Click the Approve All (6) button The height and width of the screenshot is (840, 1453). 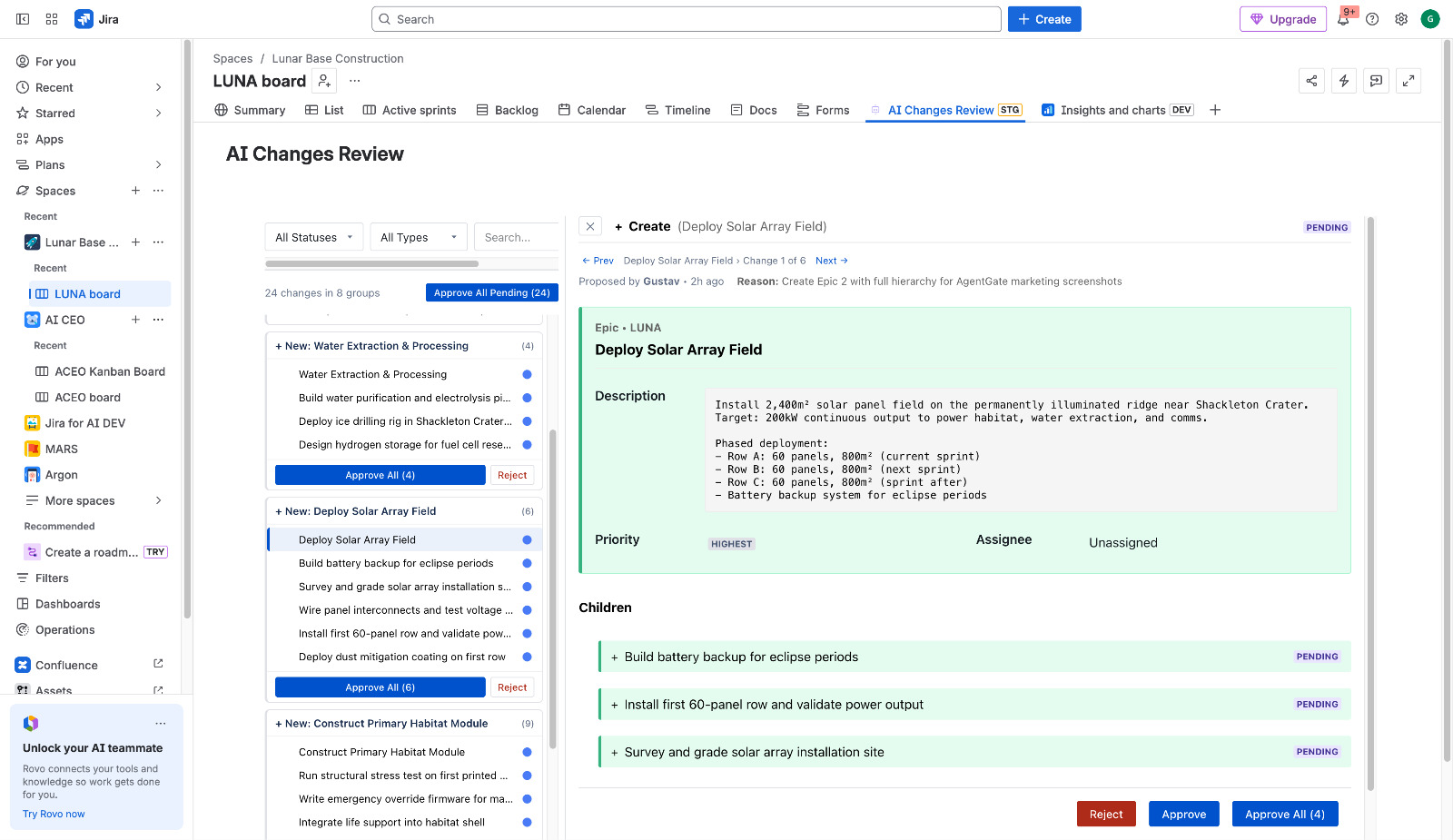point(380,687)
